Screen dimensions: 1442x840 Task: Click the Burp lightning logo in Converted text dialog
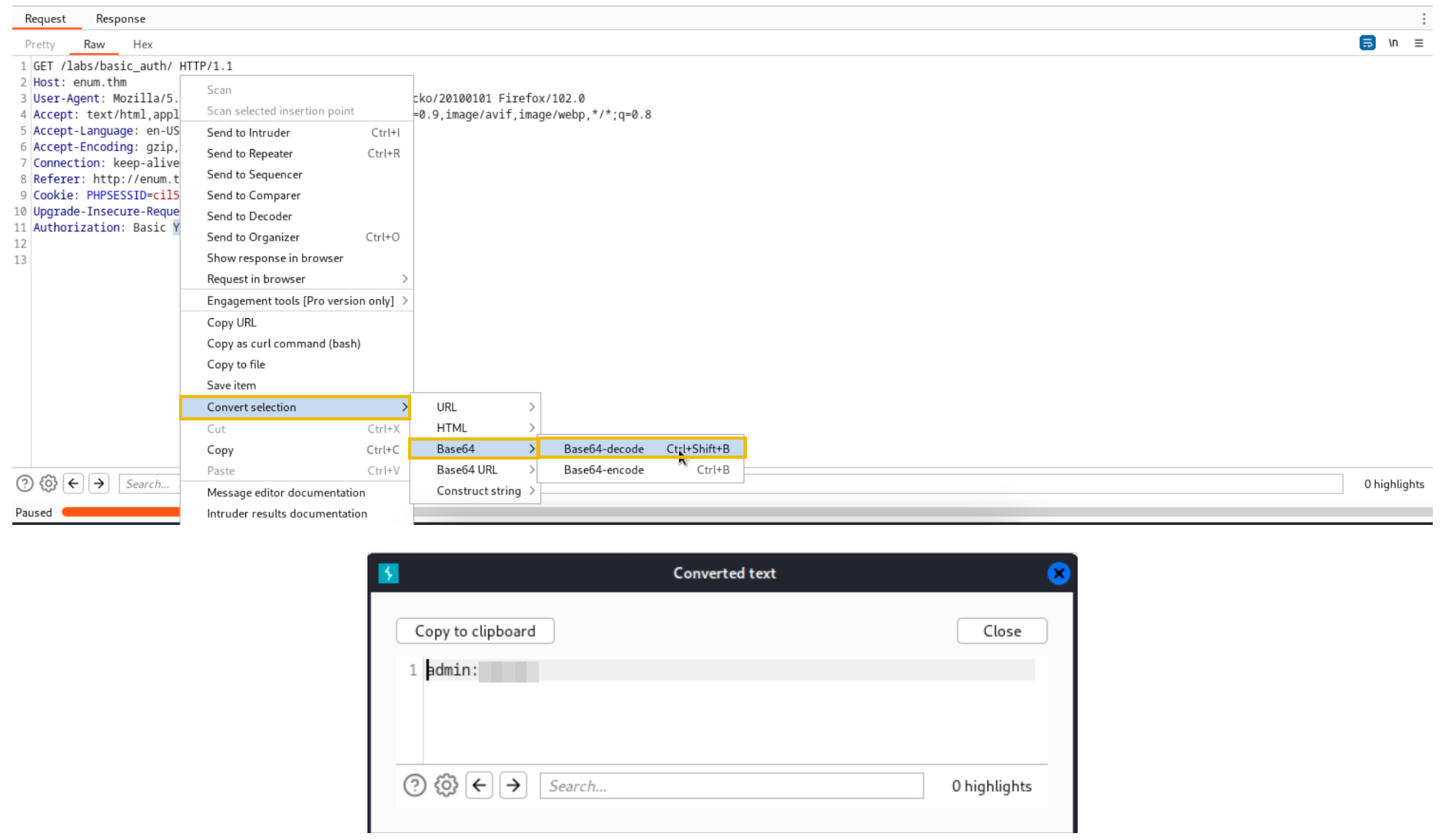click(389, 573)
